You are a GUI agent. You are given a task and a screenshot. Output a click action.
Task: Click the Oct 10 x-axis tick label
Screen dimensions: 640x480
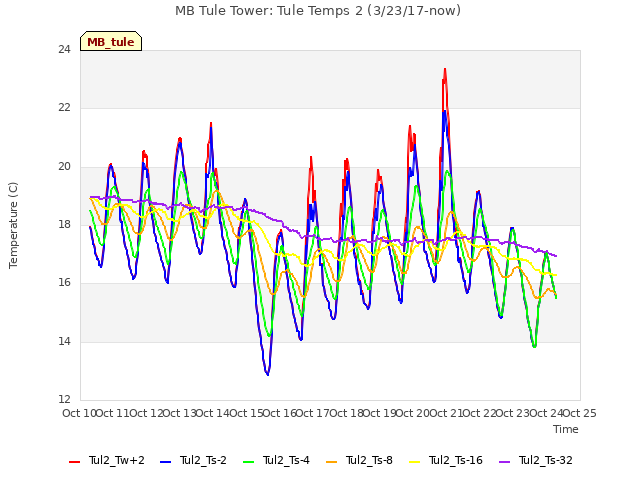(79, 413)
